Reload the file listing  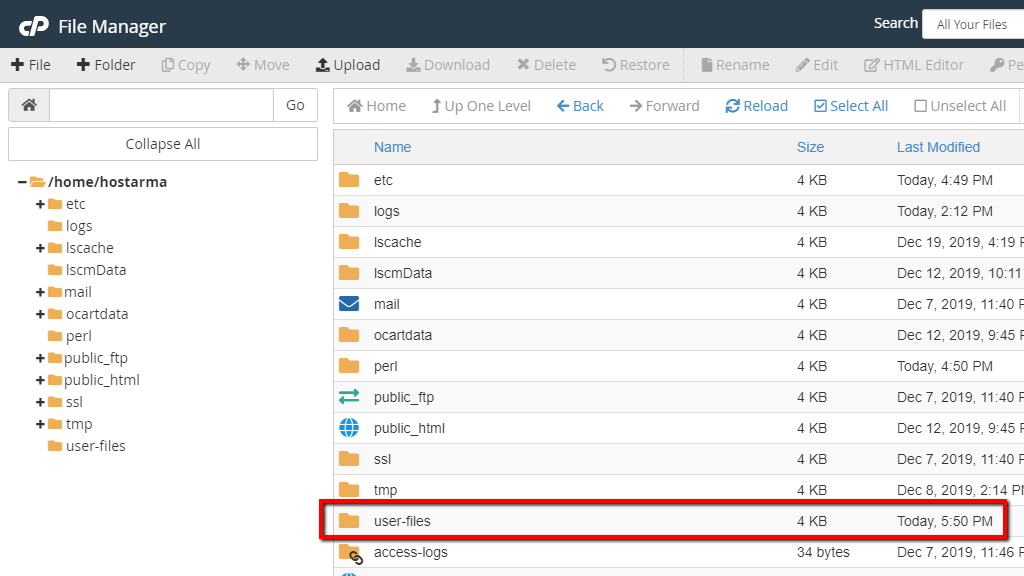pos(756,106)
